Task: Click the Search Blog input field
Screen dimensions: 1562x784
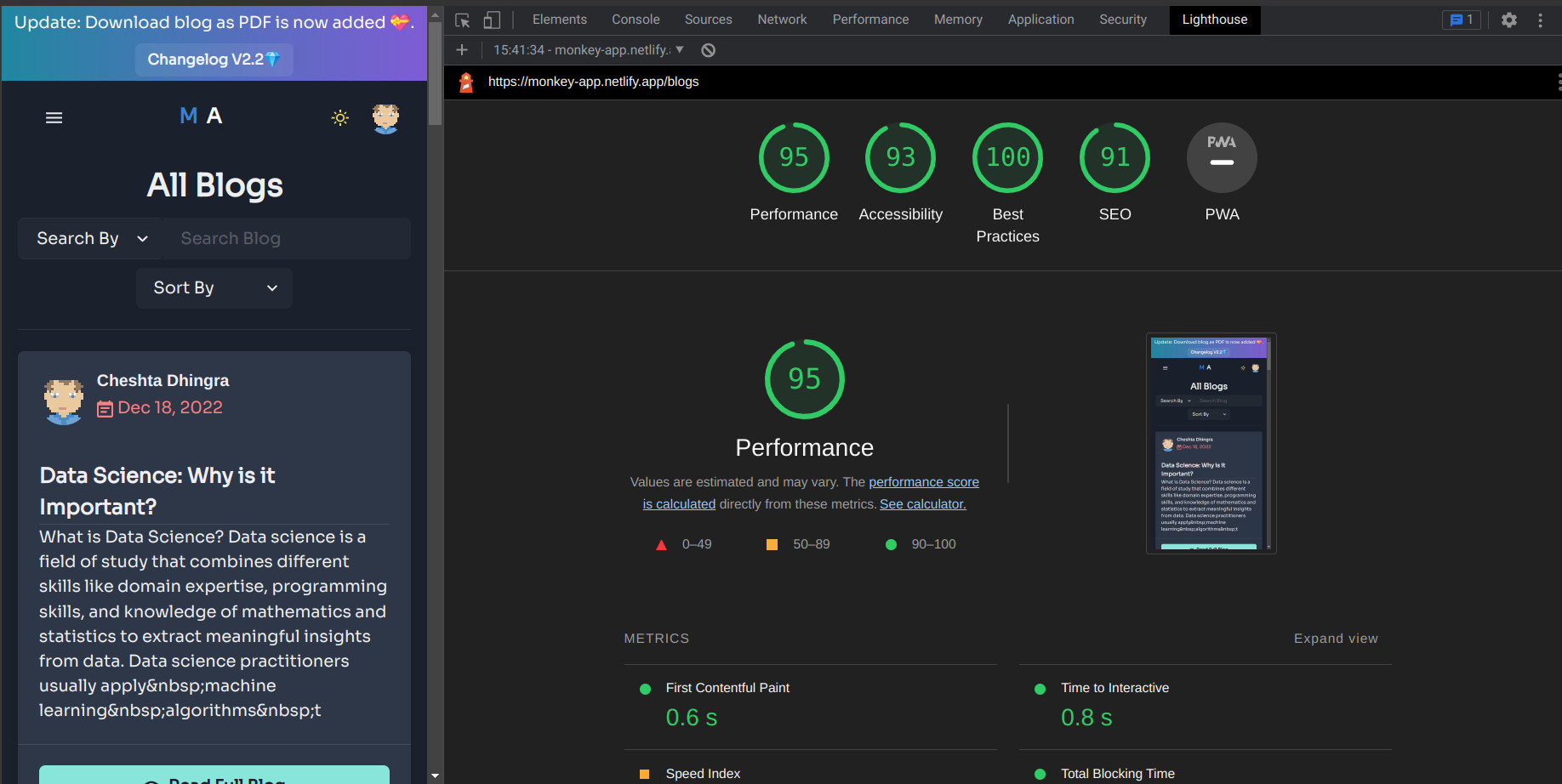Action: tap(287, 239)
